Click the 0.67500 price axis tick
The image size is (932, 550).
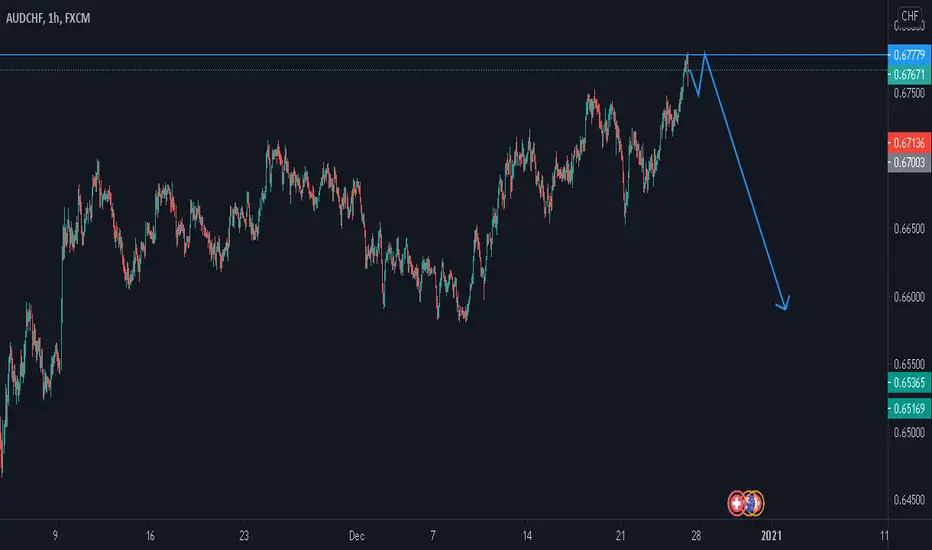tap(909, 93)
